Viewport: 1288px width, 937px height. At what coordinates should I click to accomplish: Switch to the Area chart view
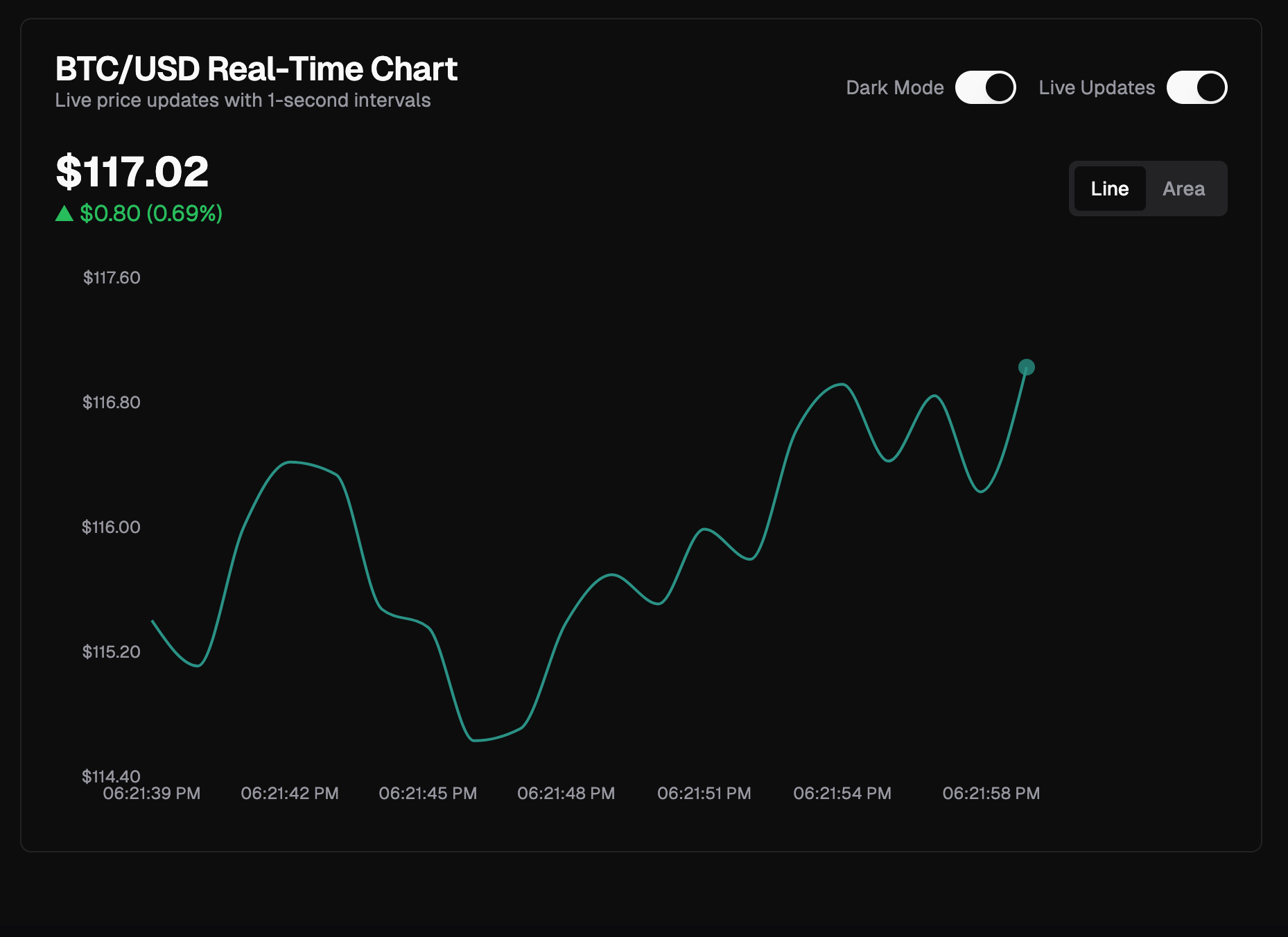point(1183,188)
